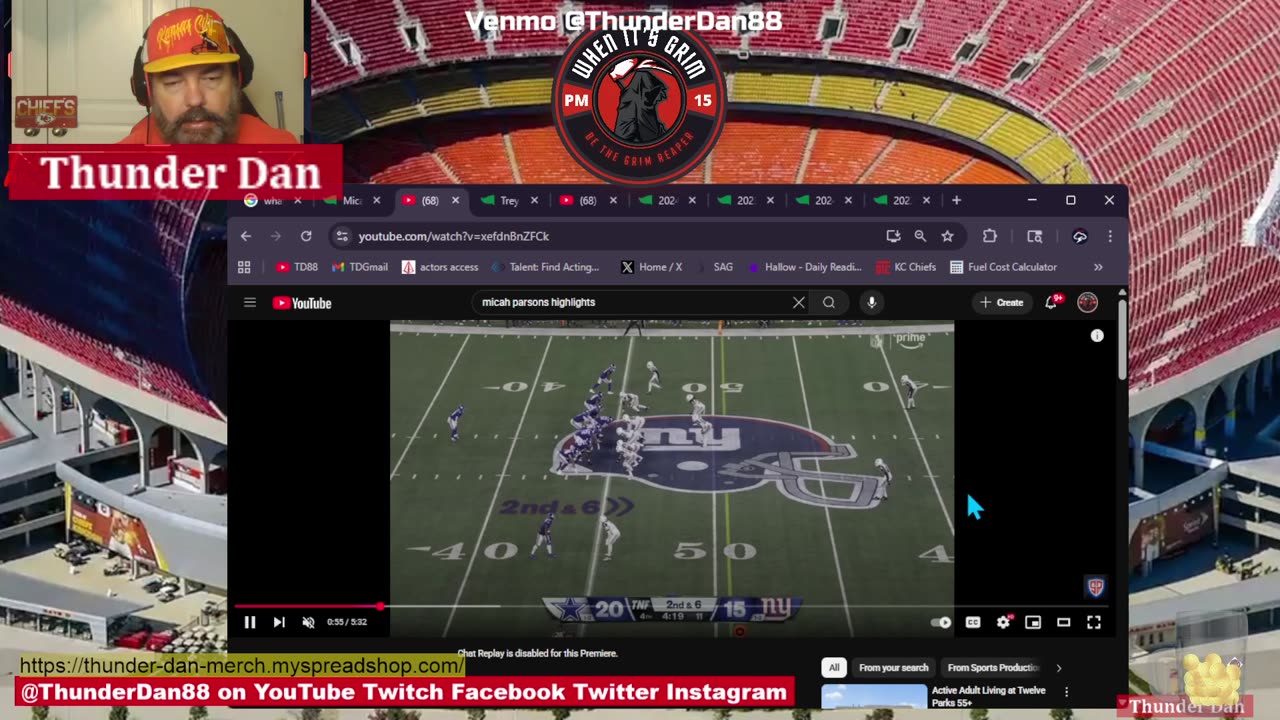Reload the current page
1280x720 pixels.
coord(306,236)
